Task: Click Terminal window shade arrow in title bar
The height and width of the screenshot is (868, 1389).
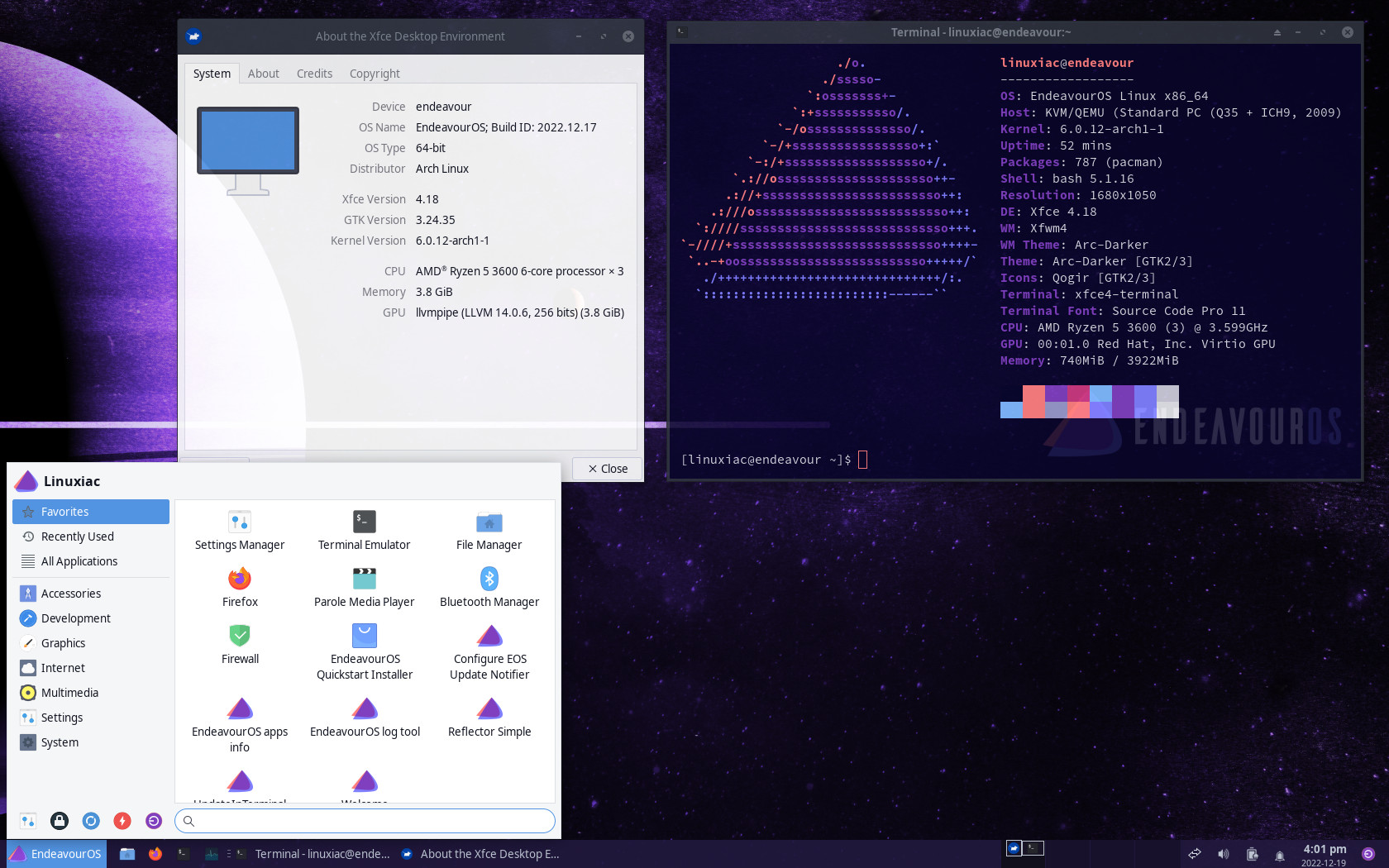Action: (x=1277, y=32)
